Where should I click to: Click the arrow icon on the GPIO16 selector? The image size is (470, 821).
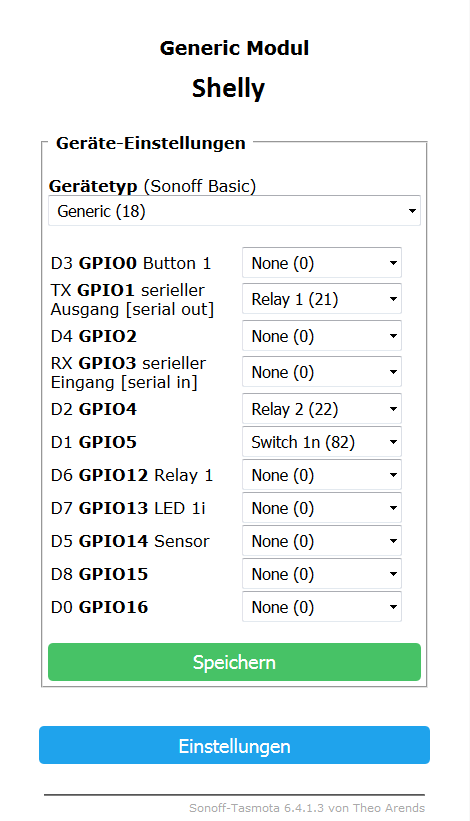point(393,607)
